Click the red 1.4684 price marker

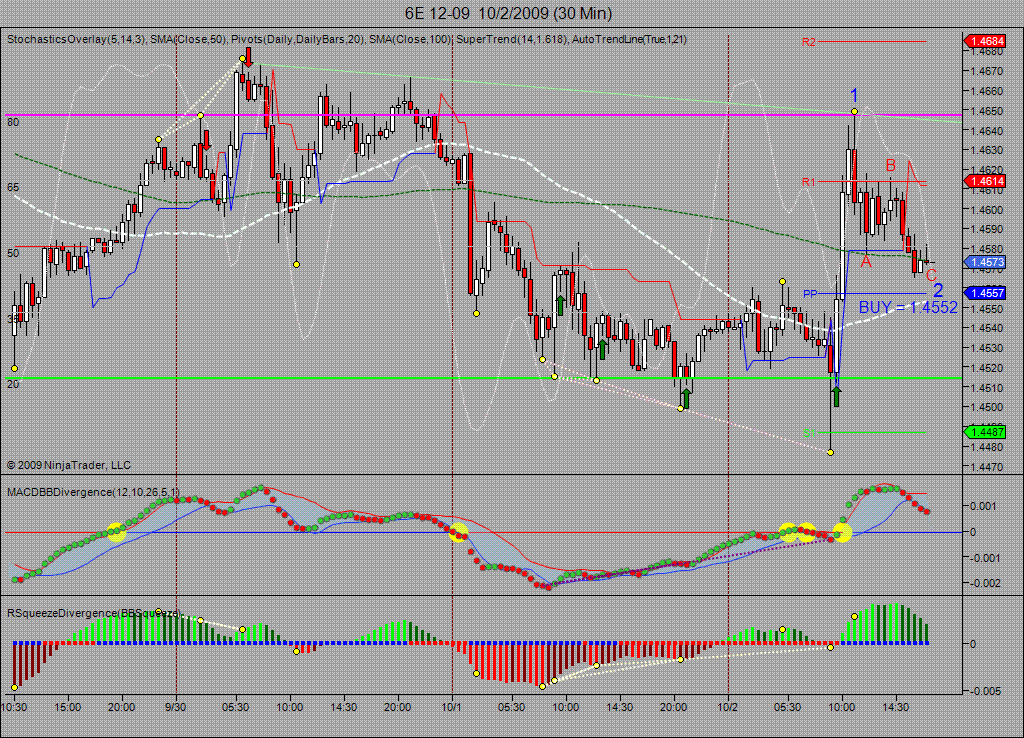pos(984,41)
